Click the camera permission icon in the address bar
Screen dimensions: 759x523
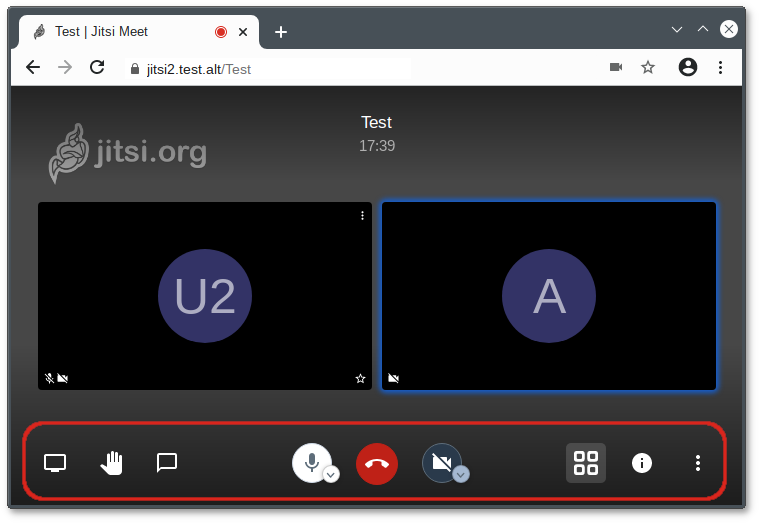[x=616, y=67]
